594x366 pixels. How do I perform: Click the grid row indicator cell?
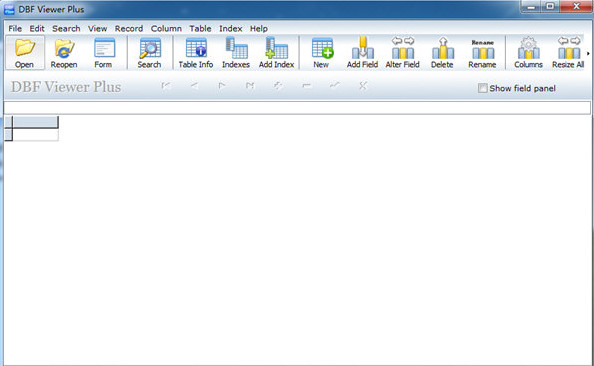point(8,135)
